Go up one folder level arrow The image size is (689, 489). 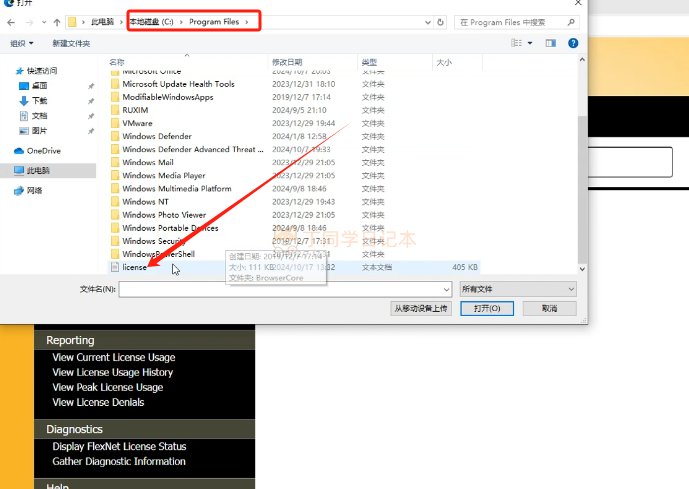(x=57, y=22)
